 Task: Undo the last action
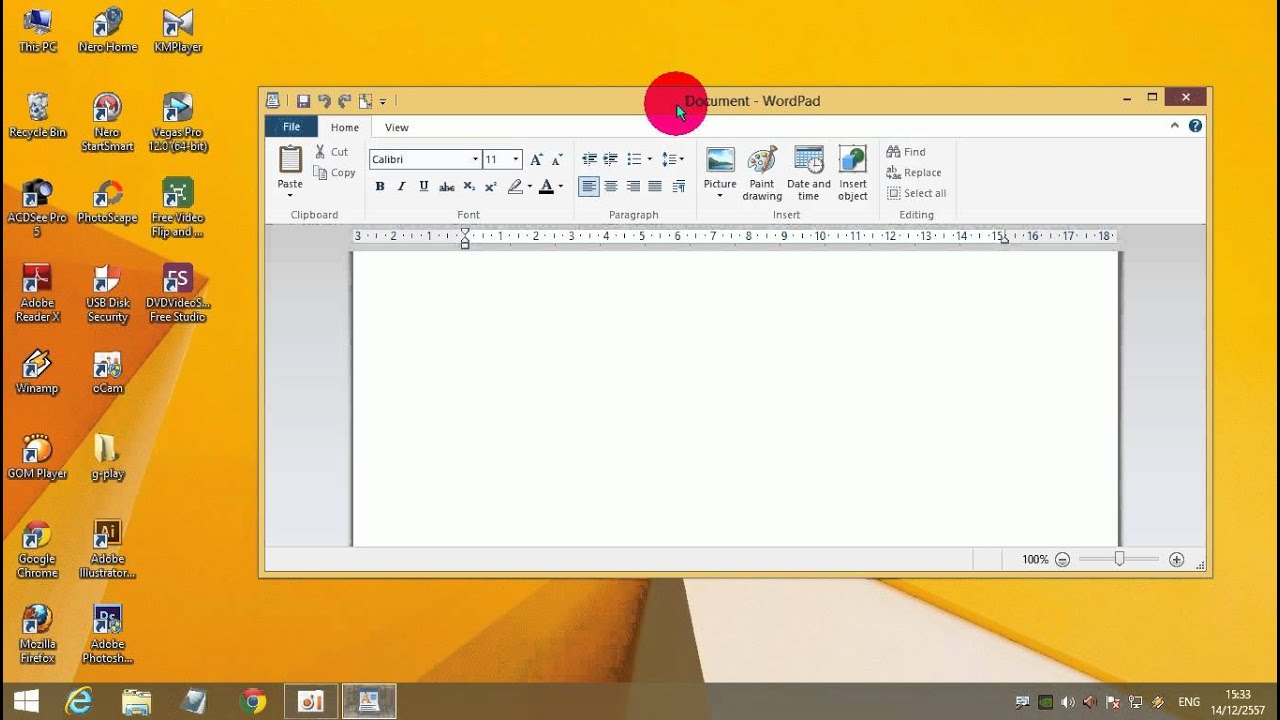[x=324, y=101]
